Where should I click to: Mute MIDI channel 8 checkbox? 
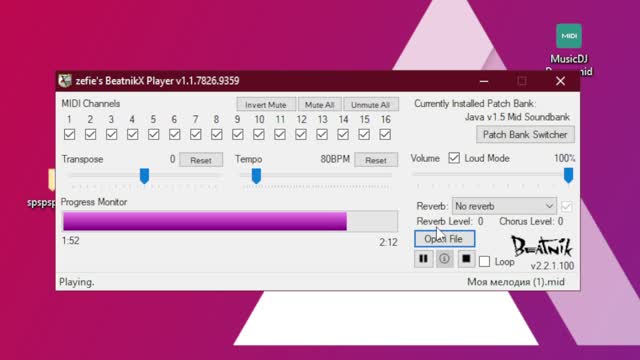point(217,134)
